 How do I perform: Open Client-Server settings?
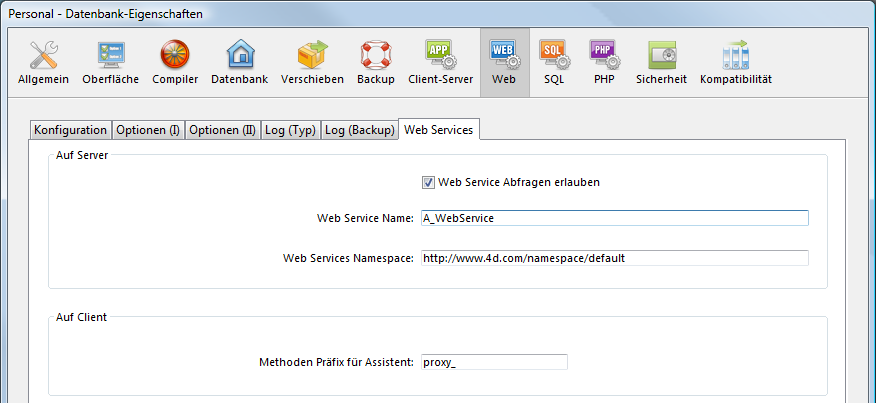(x=440, y=62)
